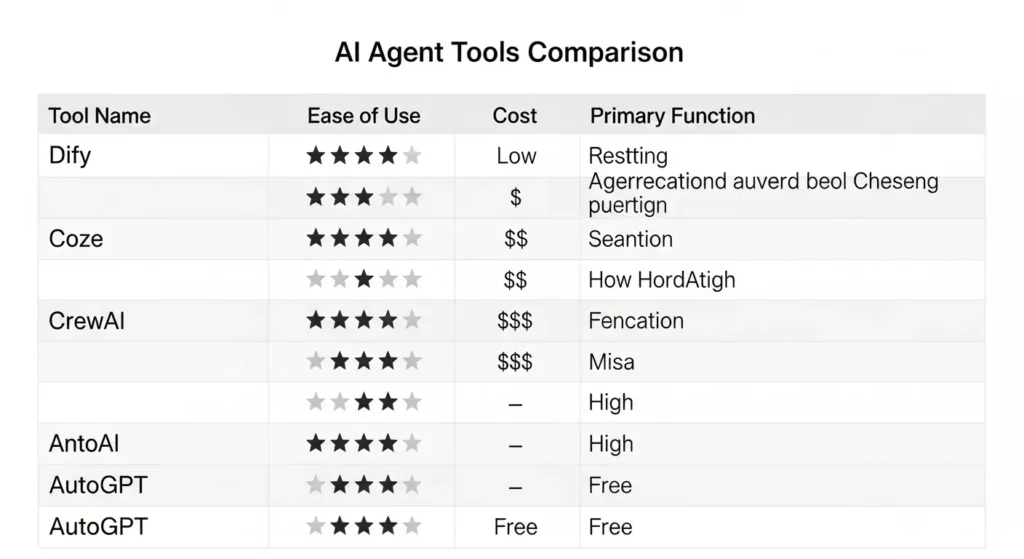Click the AI Agent Tools Comparison title
1024x559 pixels.
point(509,52)
